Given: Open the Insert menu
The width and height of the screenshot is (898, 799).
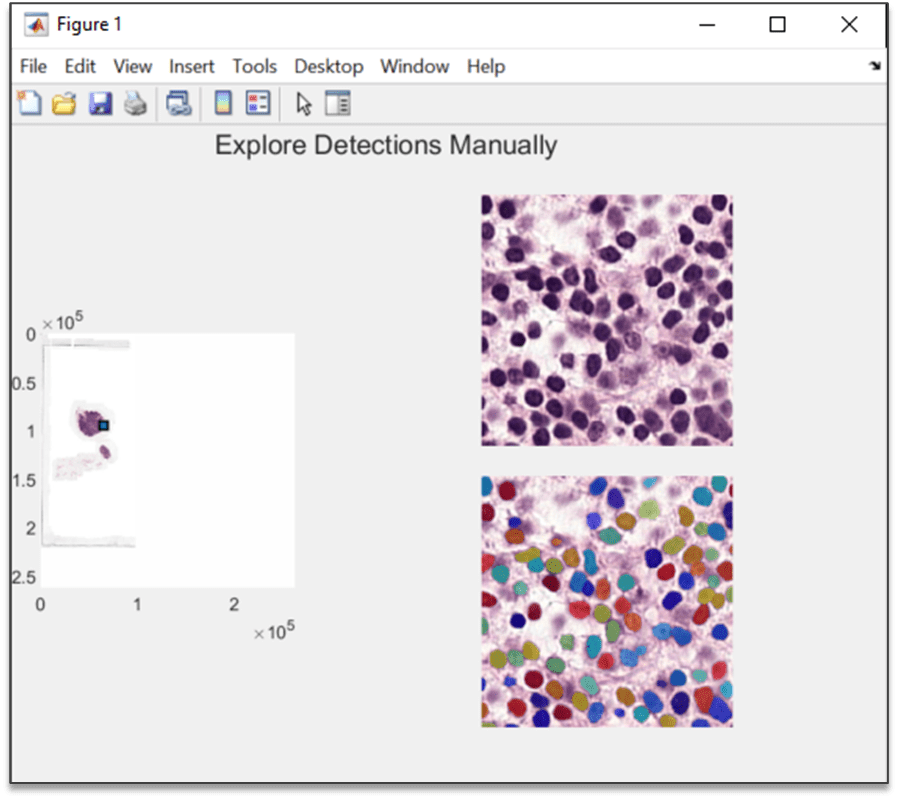Looking at the screenshot, I should click(x=191, y=66).
